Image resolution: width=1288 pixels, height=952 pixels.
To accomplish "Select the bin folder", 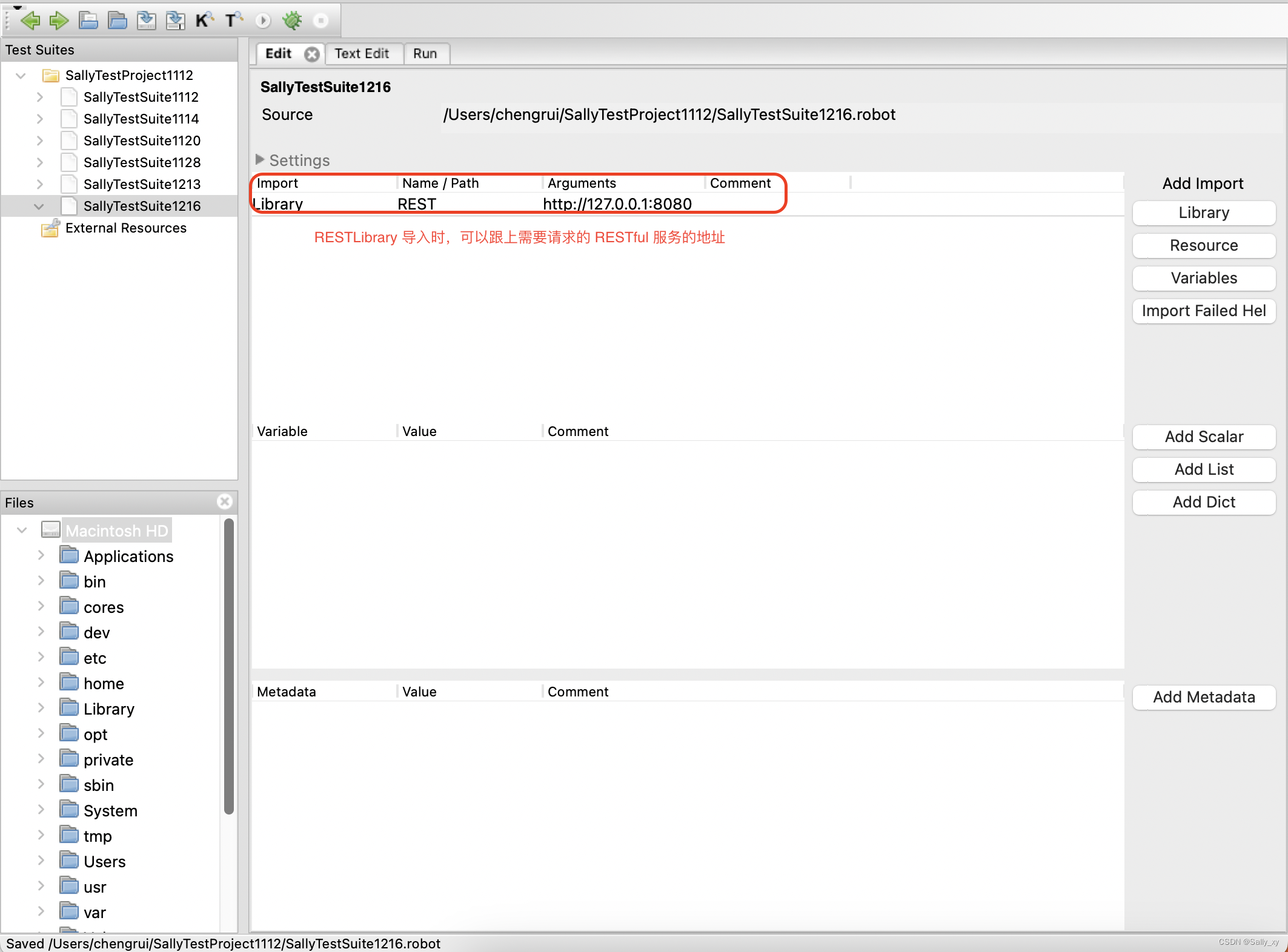I will pos(95,581).
